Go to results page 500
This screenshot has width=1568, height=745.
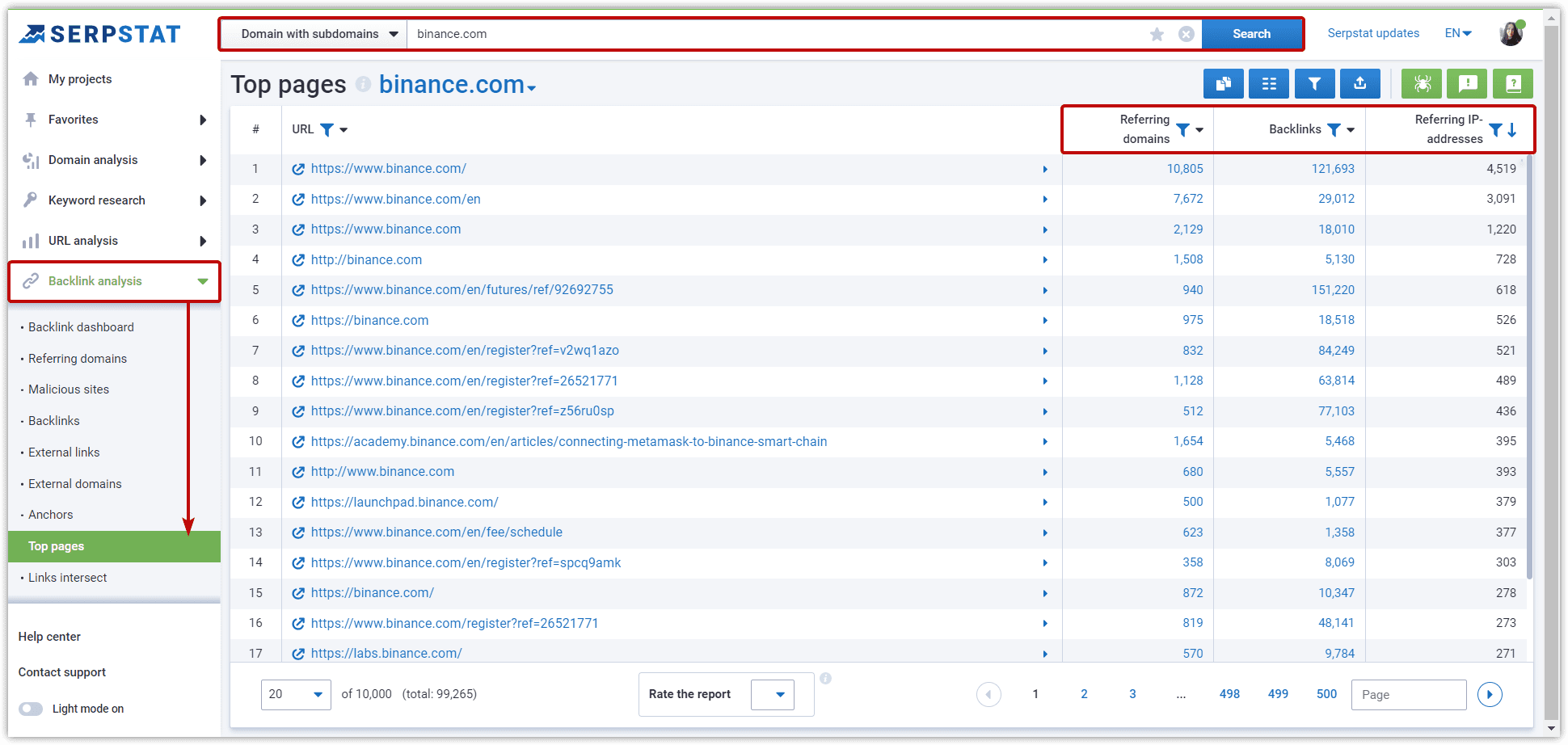[1326, 694]
